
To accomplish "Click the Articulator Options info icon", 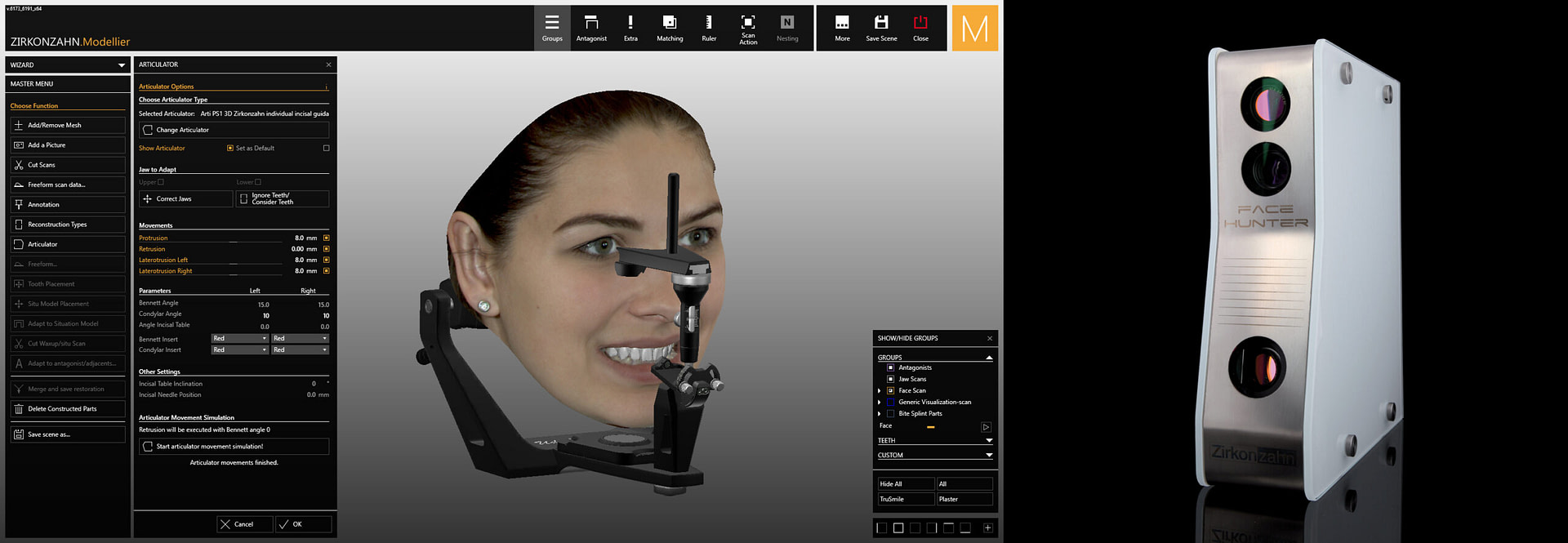I will click(x=326, y=87).
